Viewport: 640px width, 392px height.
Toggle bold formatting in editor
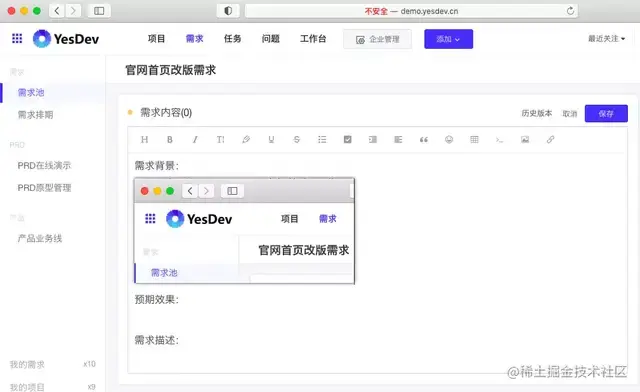point(170,140)
